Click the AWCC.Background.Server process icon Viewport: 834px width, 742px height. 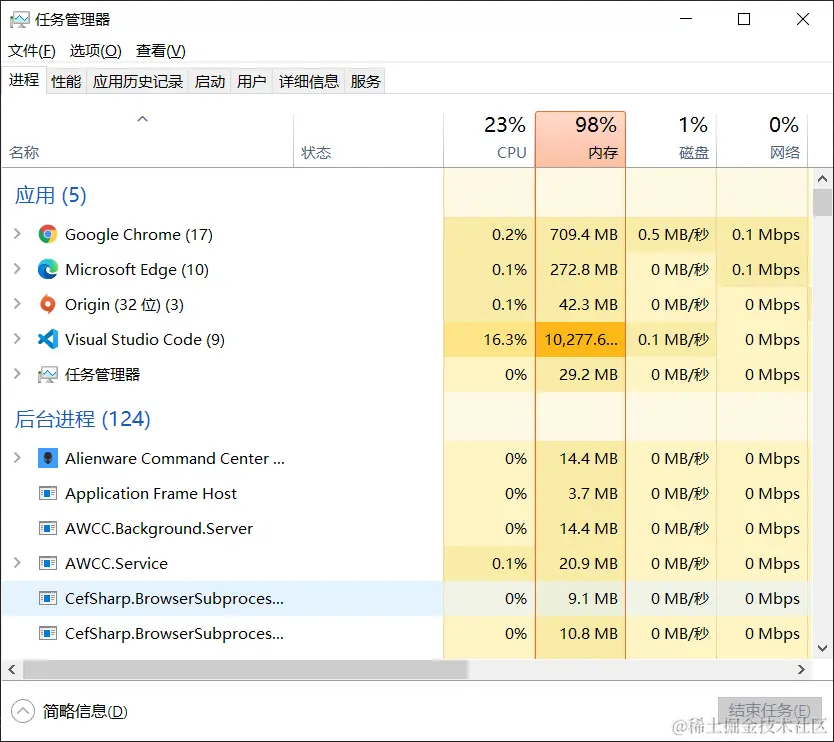[x=48, y=529]
